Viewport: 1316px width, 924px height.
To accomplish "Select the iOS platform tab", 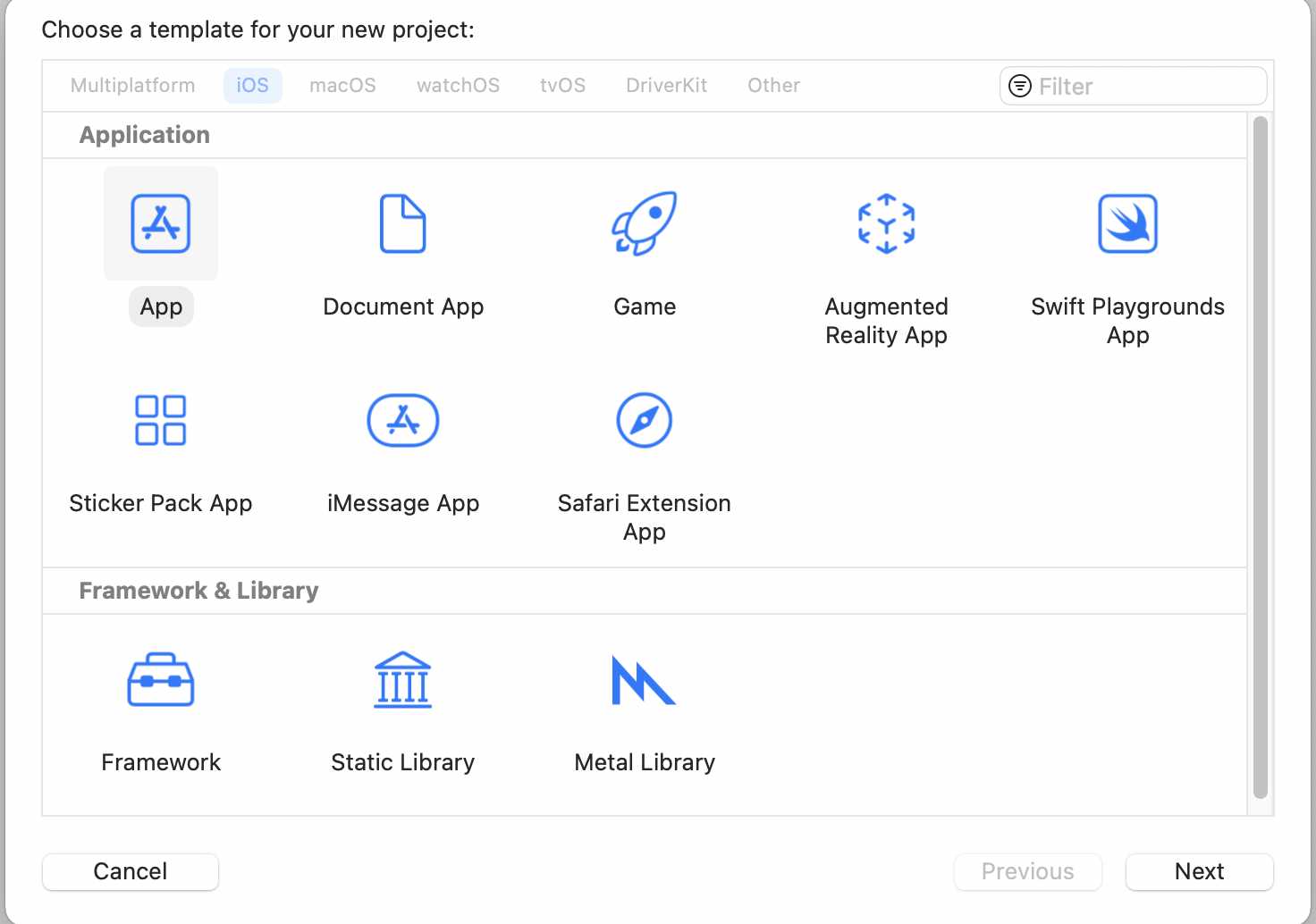I will [253, 86].
